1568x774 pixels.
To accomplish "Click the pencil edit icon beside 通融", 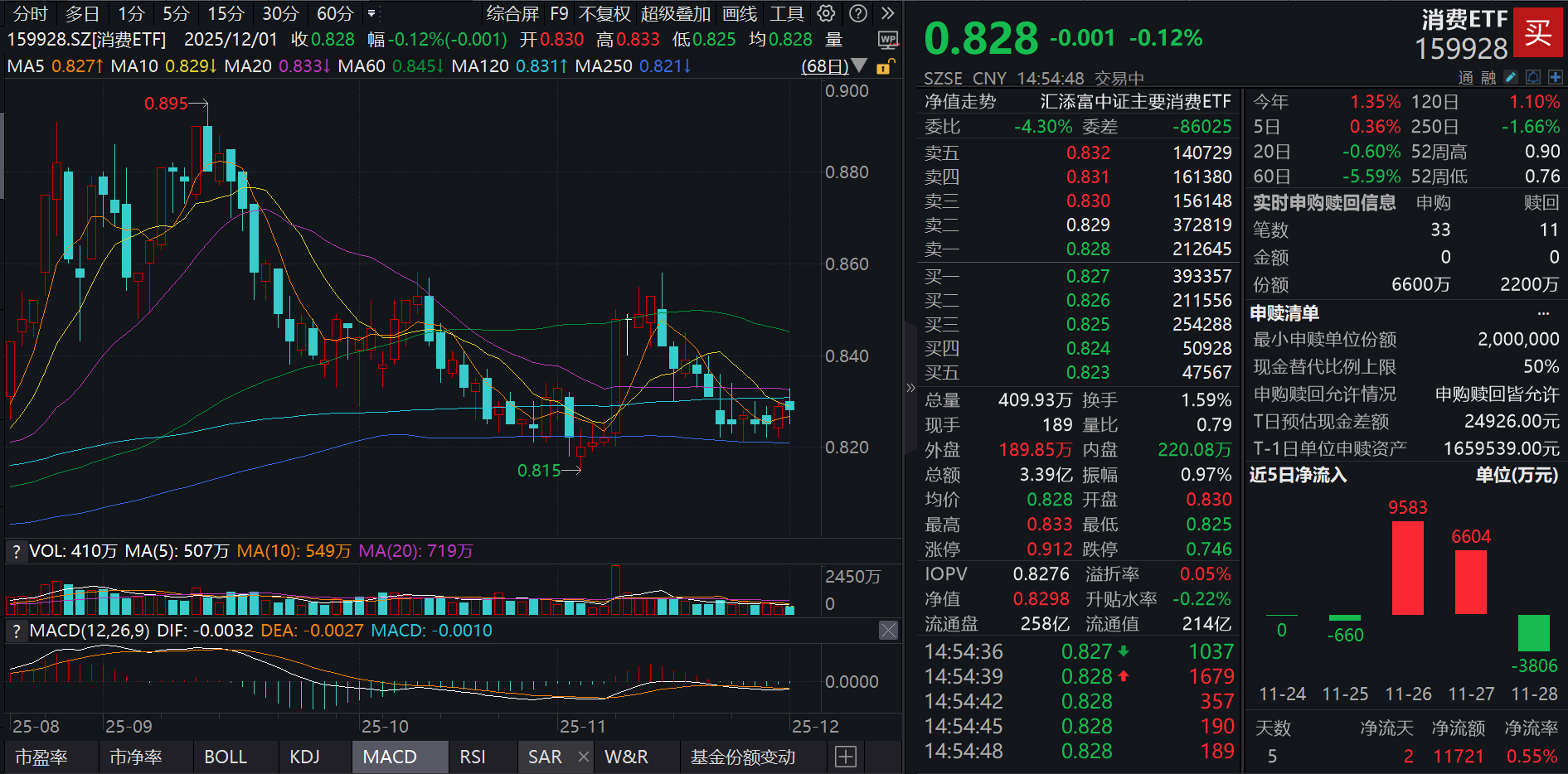I will point(1511,77).
